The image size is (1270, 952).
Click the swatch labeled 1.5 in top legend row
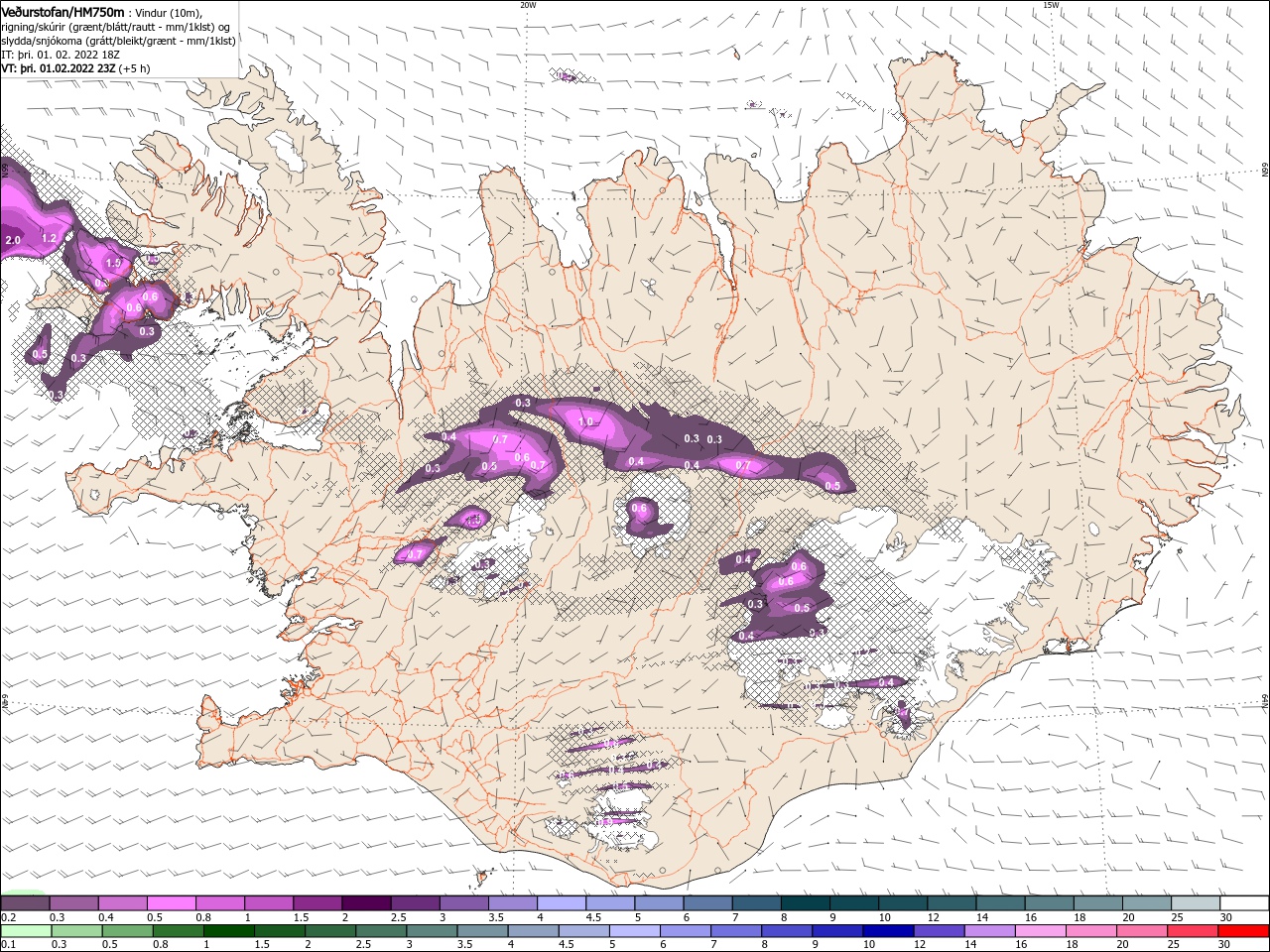(317, 903)
